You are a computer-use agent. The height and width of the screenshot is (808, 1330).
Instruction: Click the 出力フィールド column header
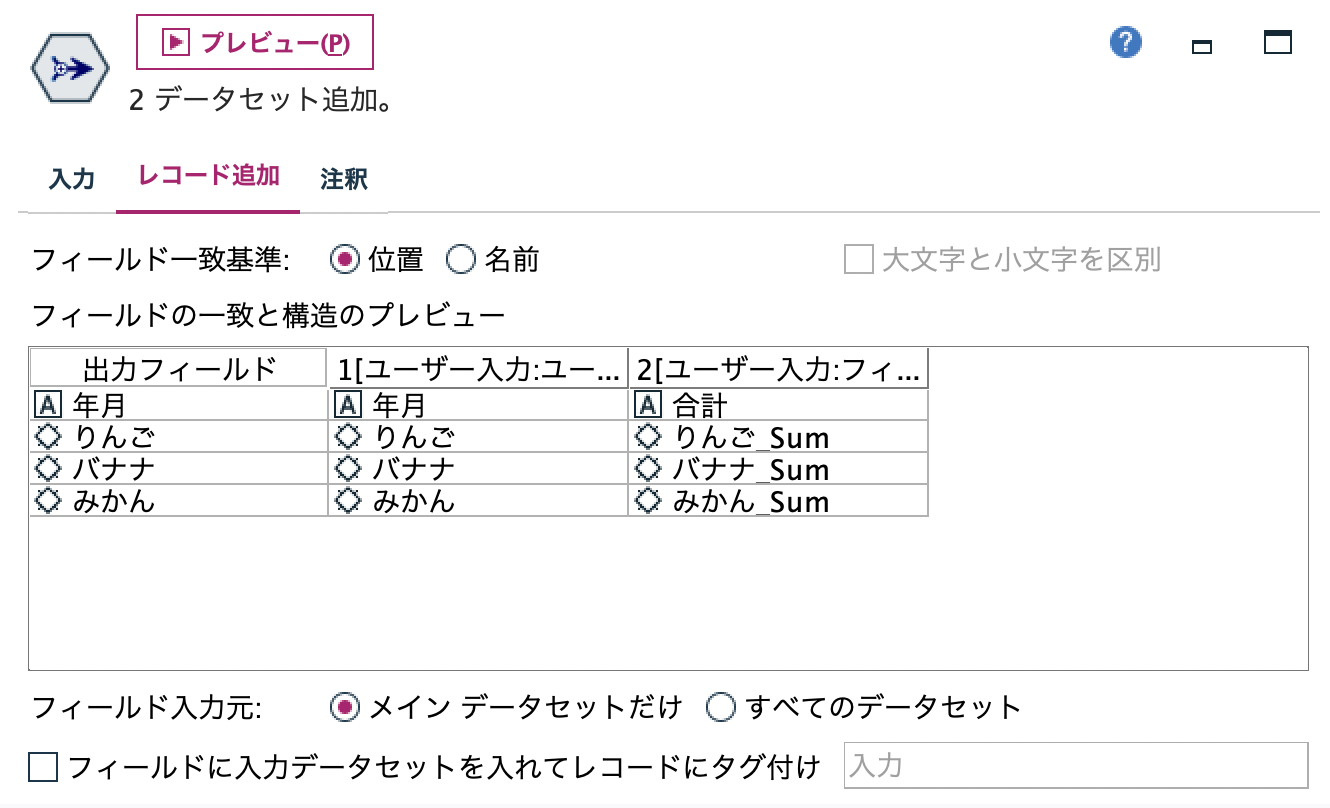pos(176,368)
